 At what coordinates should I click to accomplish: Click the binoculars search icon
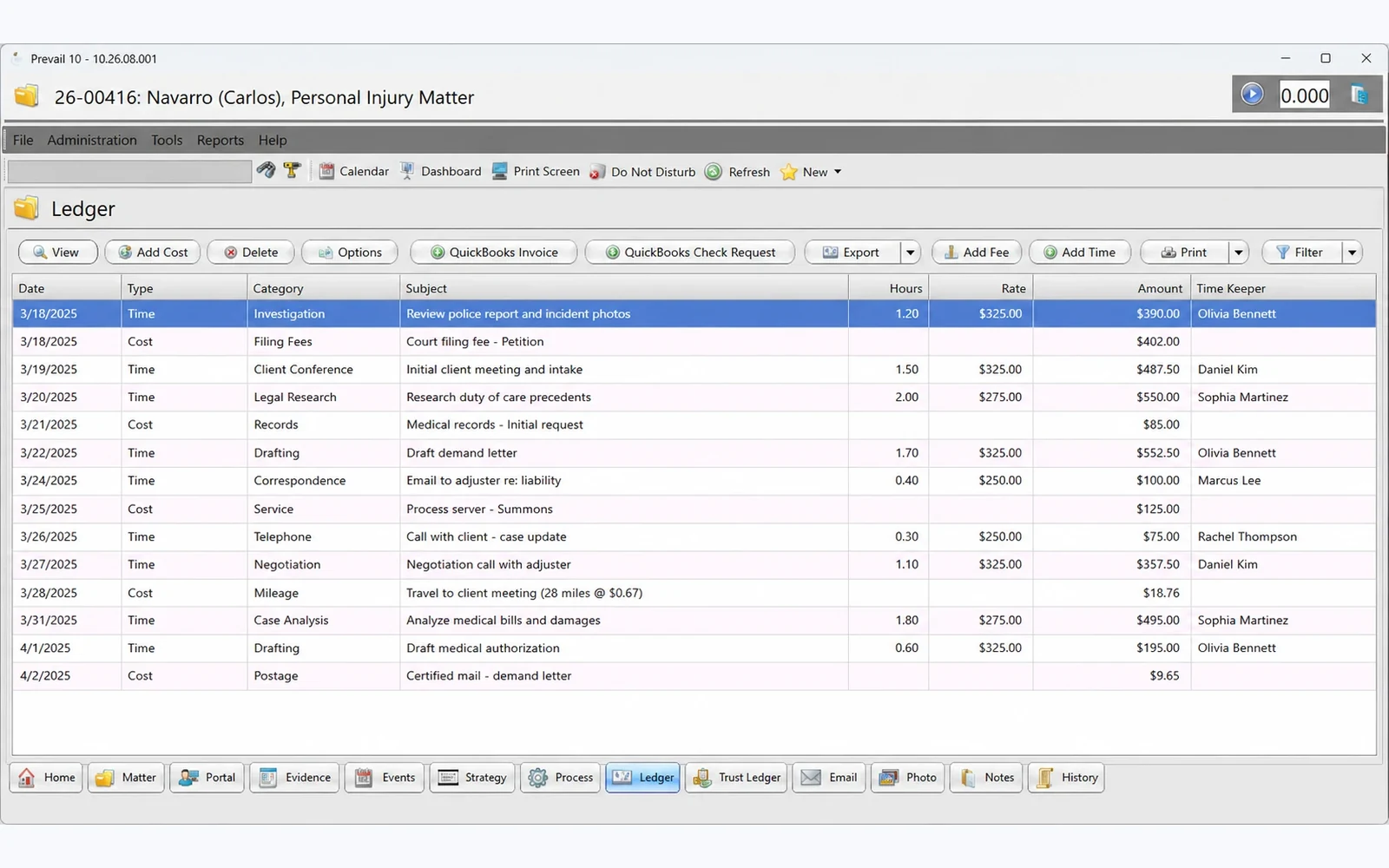266,171
